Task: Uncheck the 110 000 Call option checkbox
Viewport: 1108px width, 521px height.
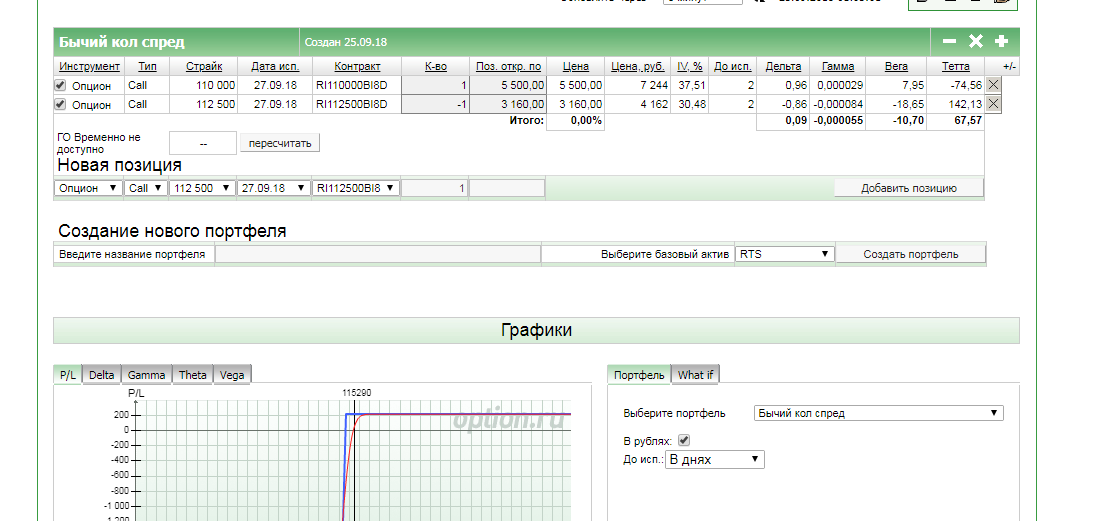Action: [x=60, y=86]
